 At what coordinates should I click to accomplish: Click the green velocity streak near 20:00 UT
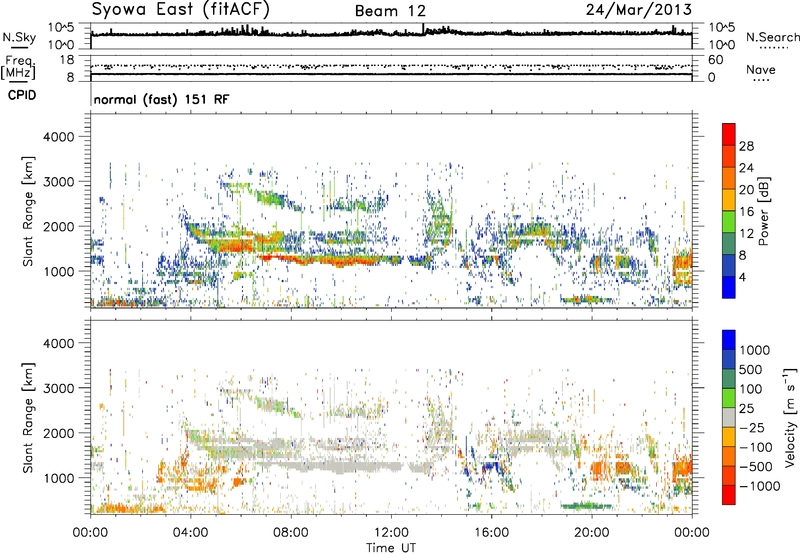[587, 506]
